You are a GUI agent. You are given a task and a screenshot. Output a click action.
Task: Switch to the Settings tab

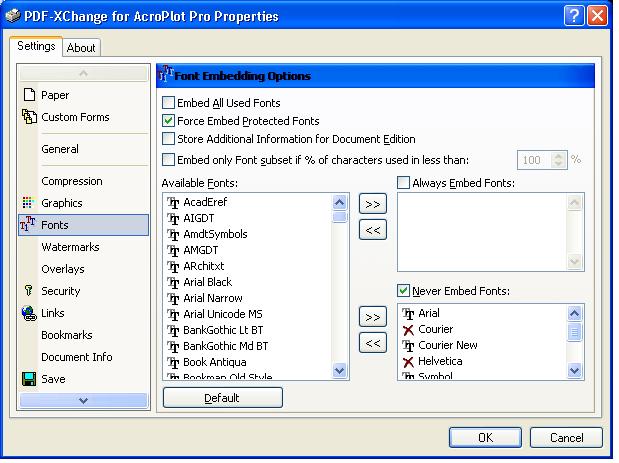tap(36, 46)
